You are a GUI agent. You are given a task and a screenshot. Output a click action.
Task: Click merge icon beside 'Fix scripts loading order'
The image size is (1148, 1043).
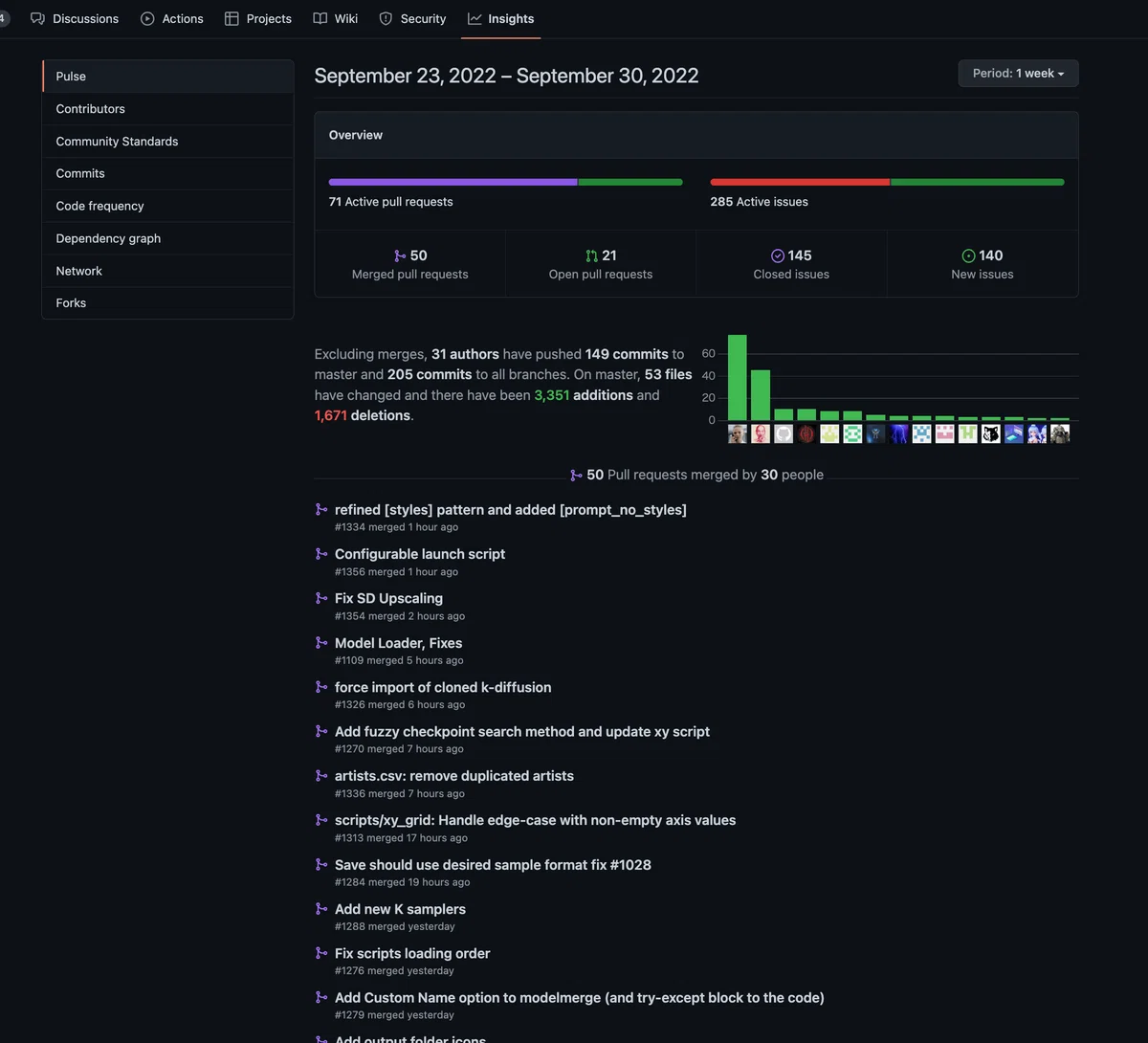tap(321, 953)
